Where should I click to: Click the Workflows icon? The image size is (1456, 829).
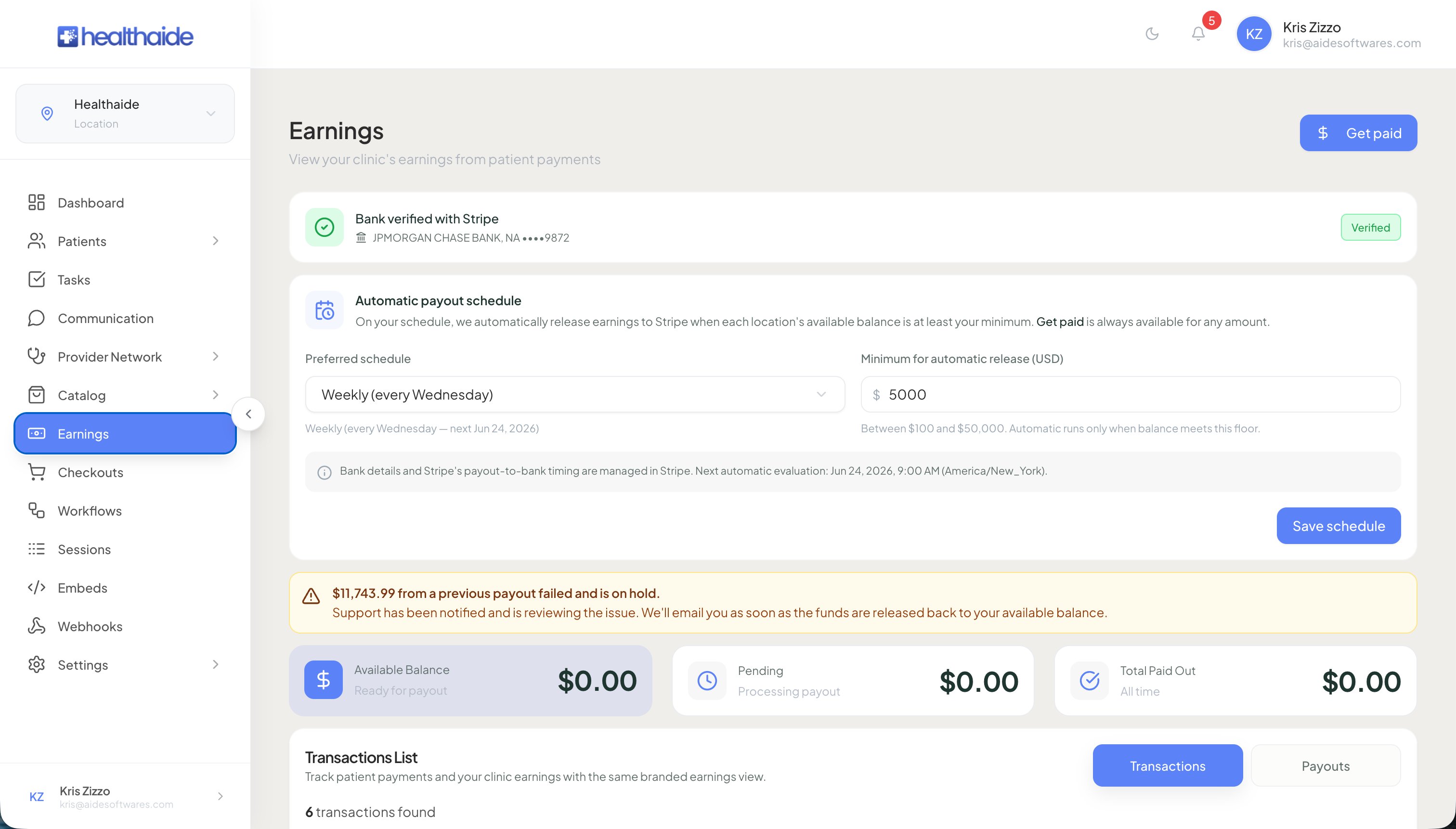point(37,510)
